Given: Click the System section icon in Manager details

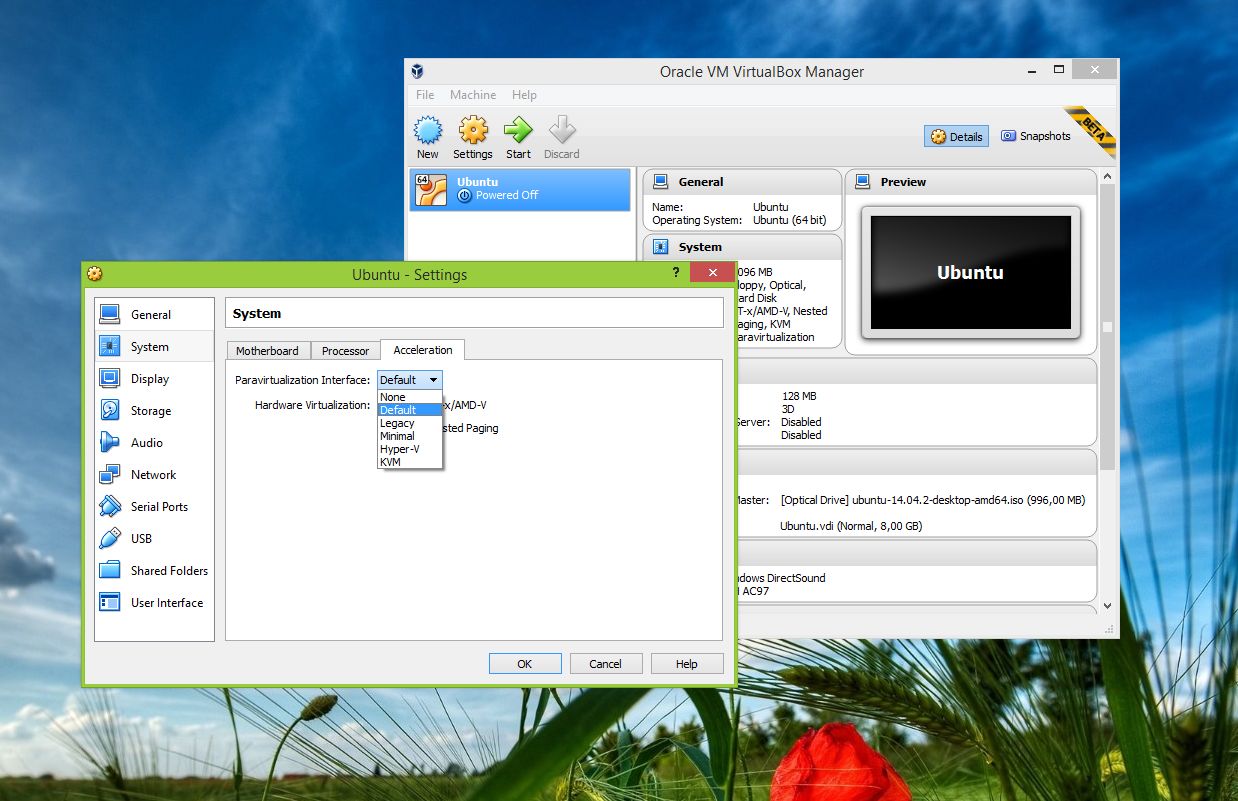Looking at the screenshot, I should 660,247.
